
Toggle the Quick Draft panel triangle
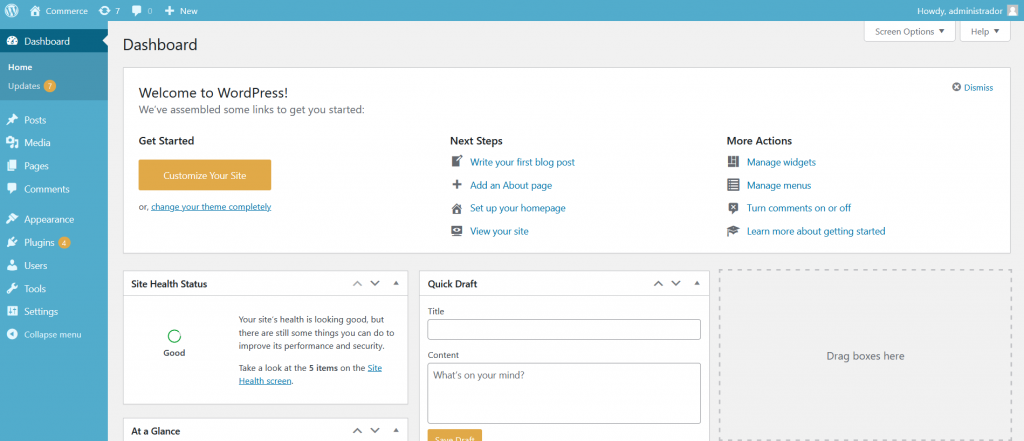697,284
